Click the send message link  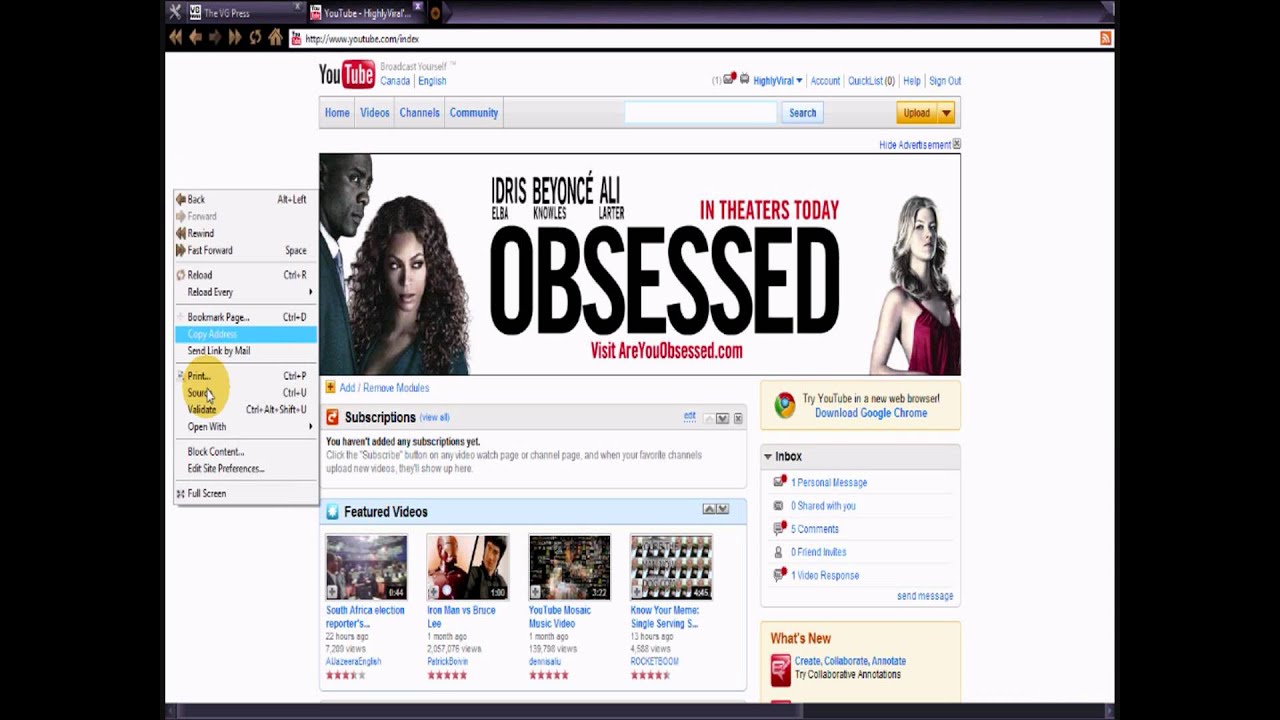coord(925,596)
